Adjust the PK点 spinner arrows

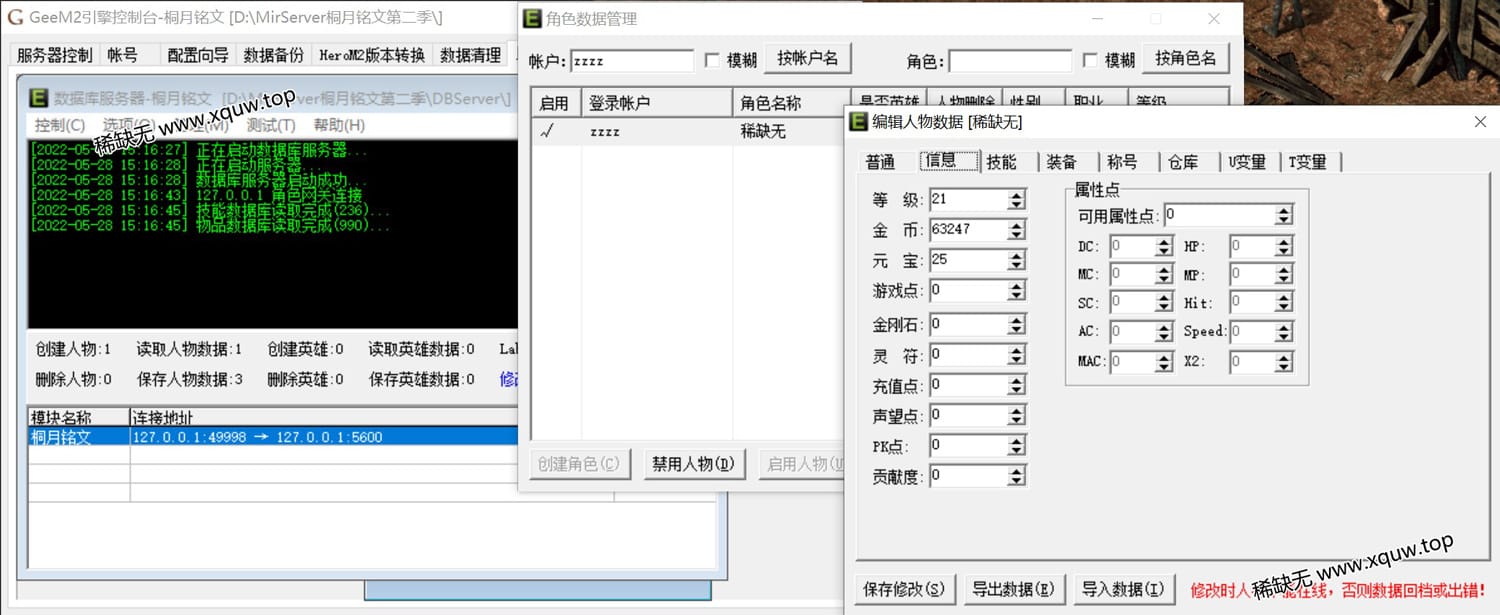tap(1017, 445)
